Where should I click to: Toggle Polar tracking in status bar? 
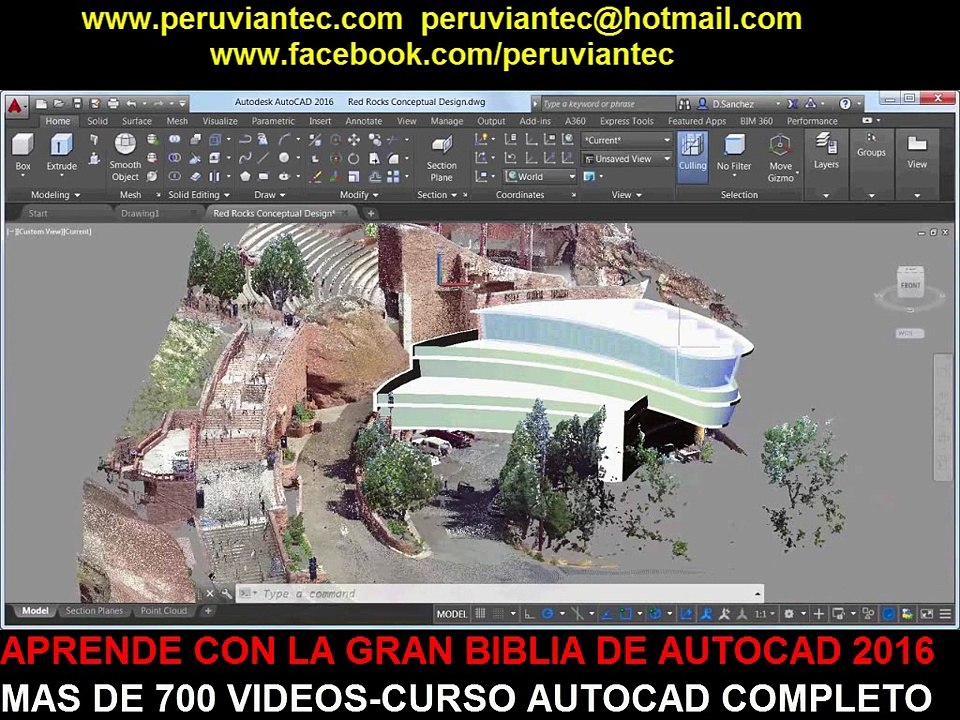click(x=547, y=613)
